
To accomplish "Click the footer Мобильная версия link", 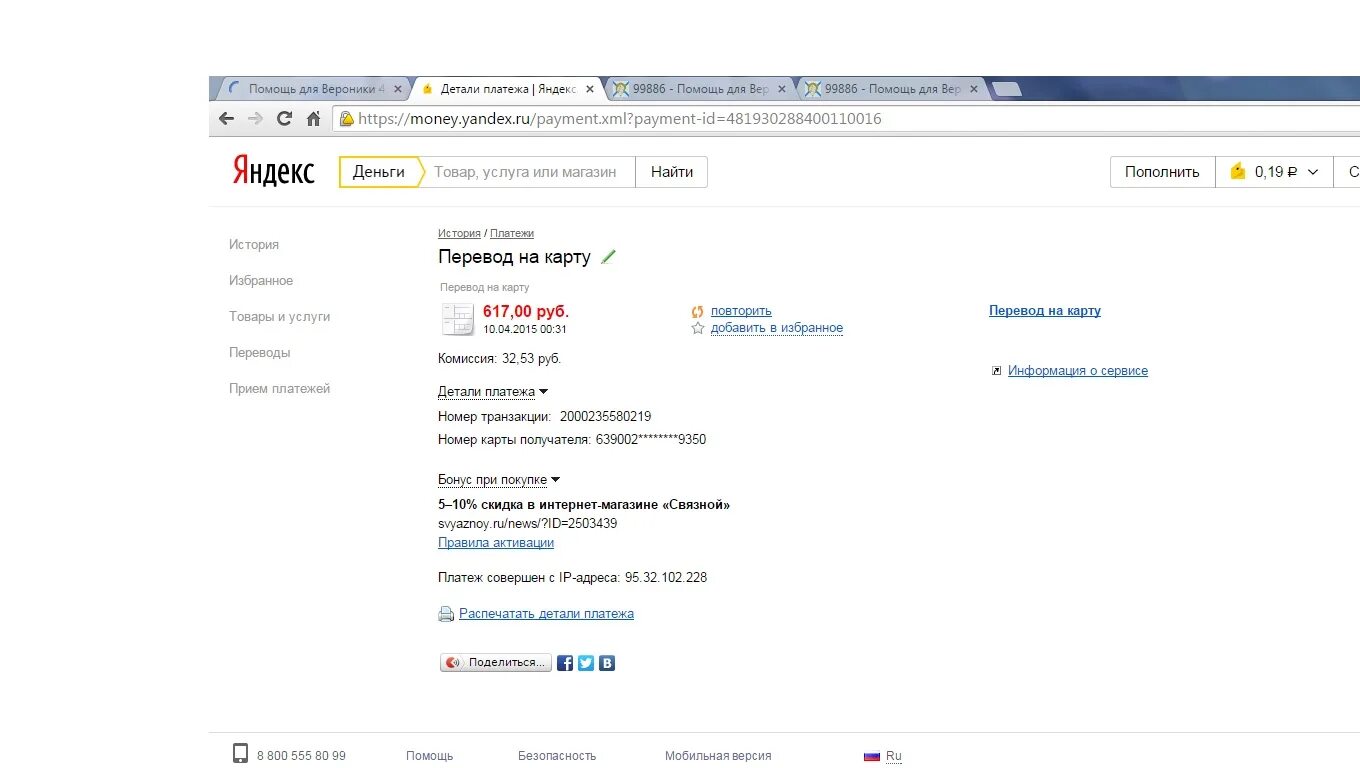I will coord(718,756).
